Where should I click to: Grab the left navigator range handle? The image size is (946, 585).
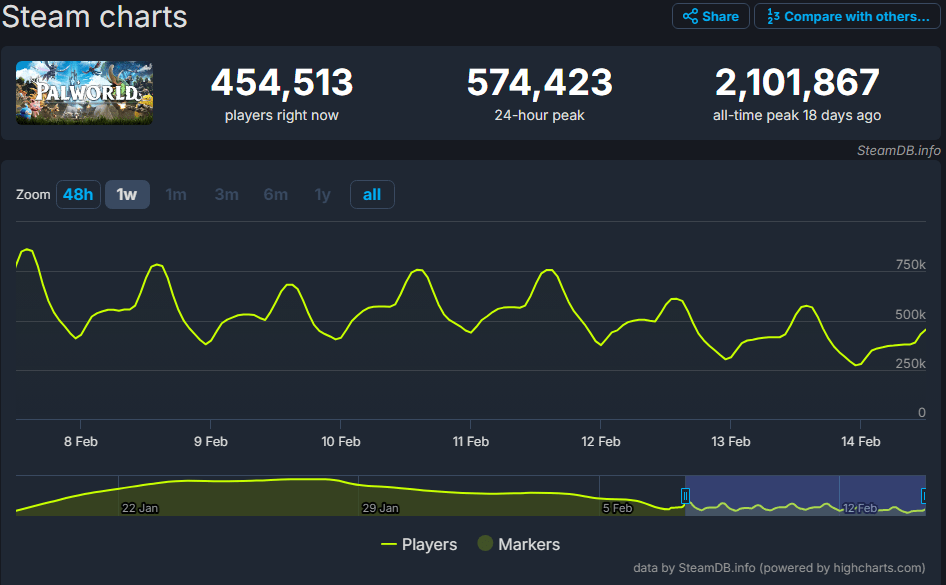click(x=685, y=496)
